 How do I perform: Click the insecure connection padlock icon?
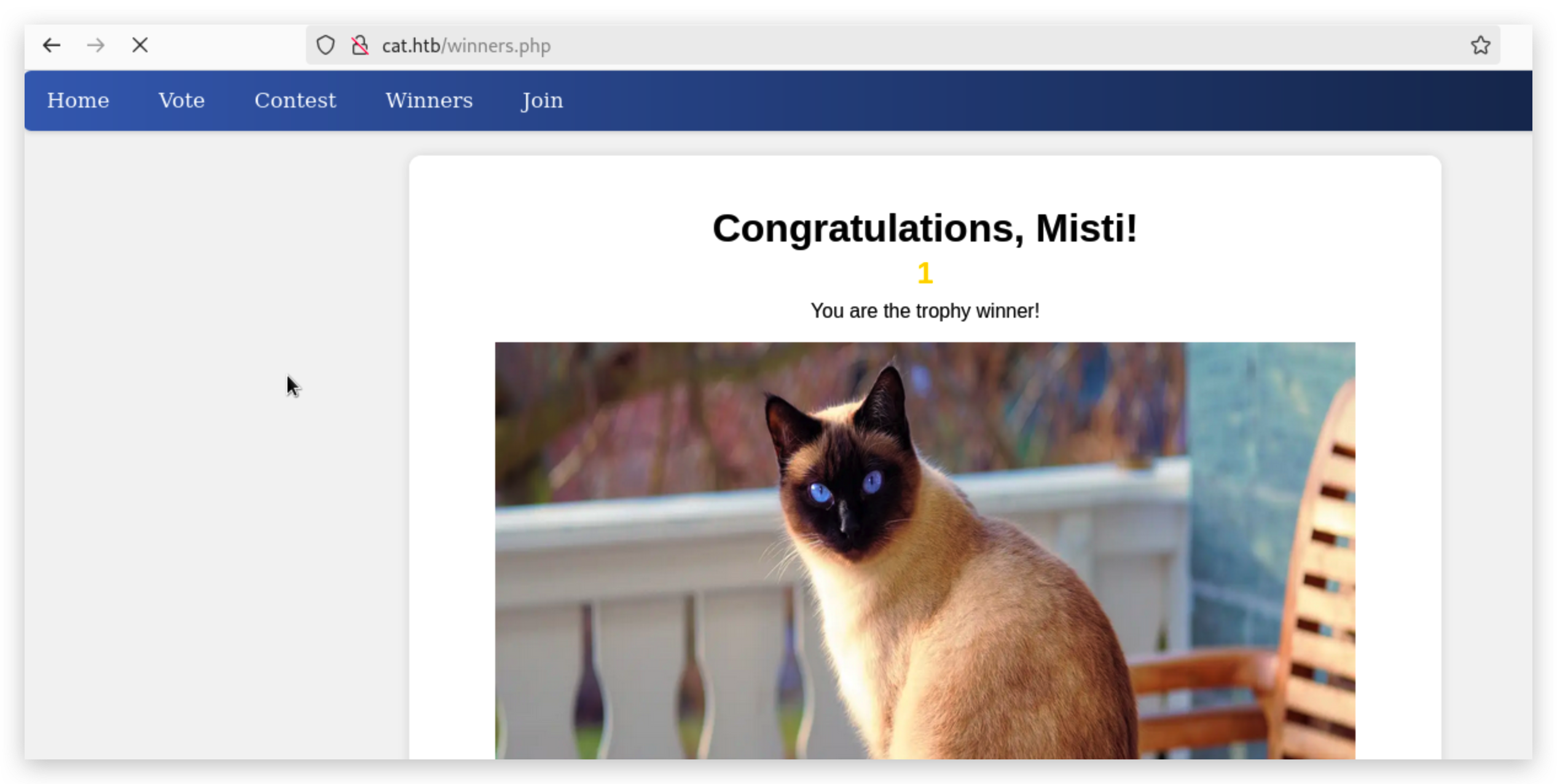pos(360,45)
